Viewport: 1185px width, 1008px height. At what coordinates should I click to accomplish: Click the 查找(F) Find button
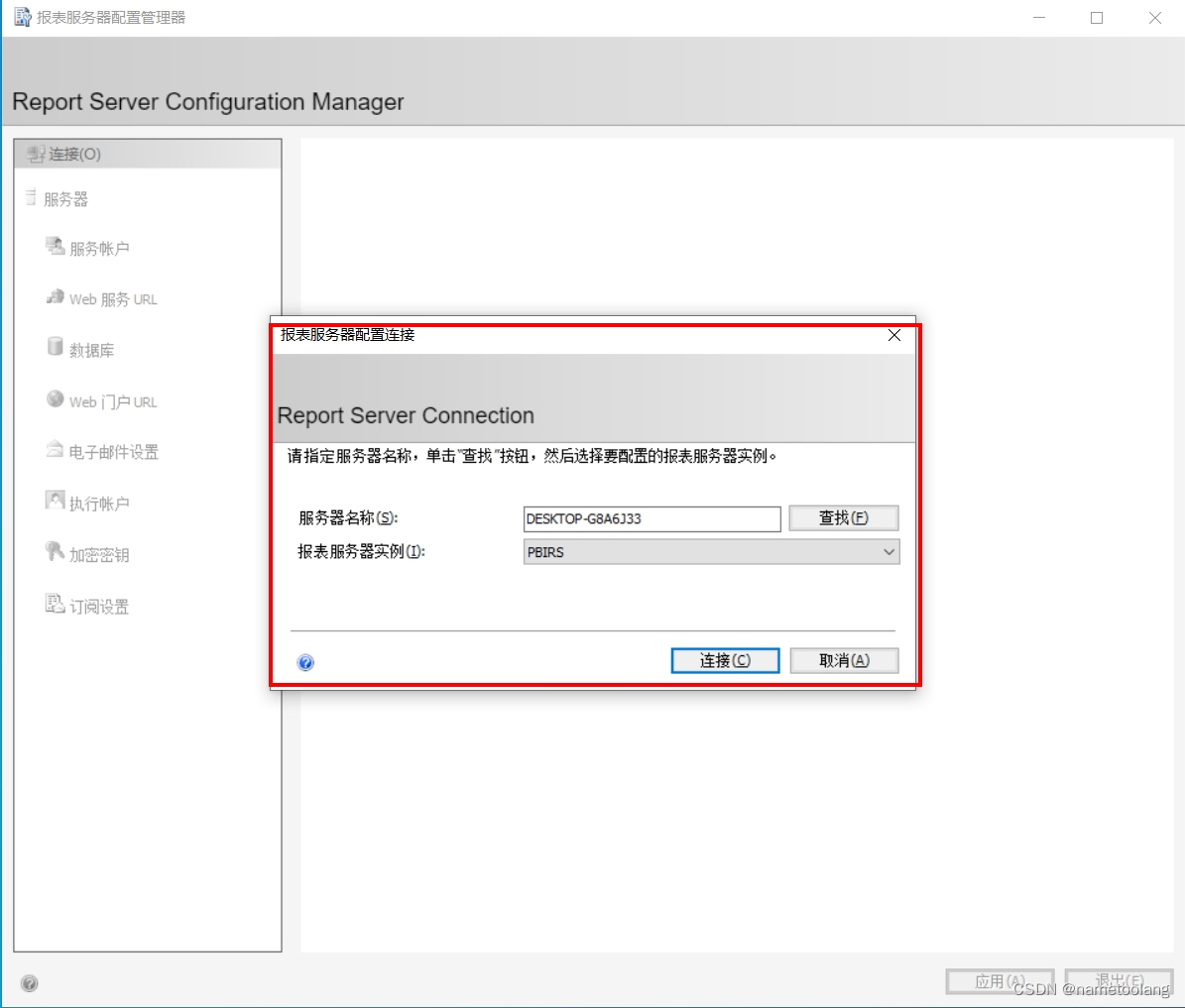(x=843, y=517)
